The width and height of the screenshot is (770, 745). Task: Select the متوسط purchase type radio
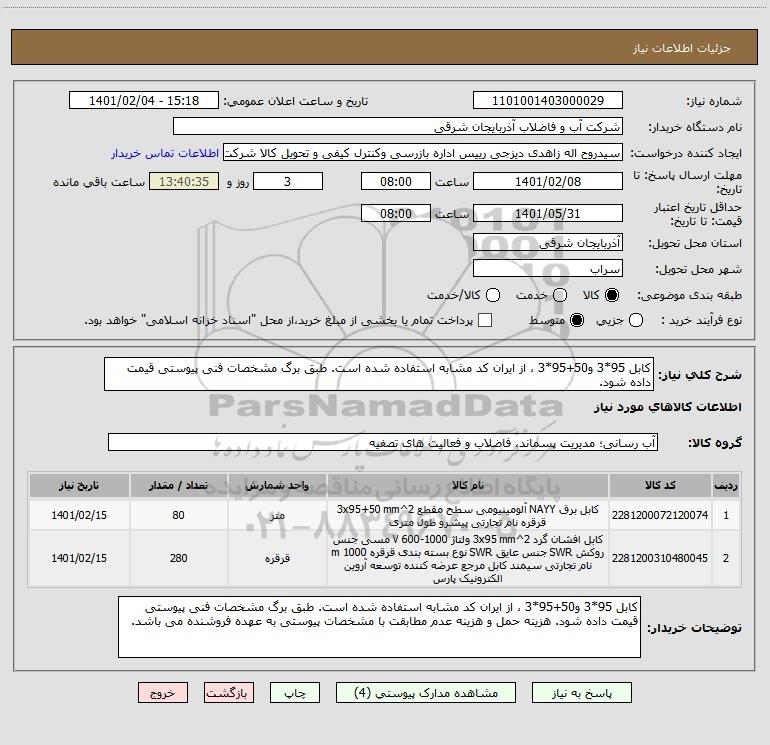click(x=577, y=320)
